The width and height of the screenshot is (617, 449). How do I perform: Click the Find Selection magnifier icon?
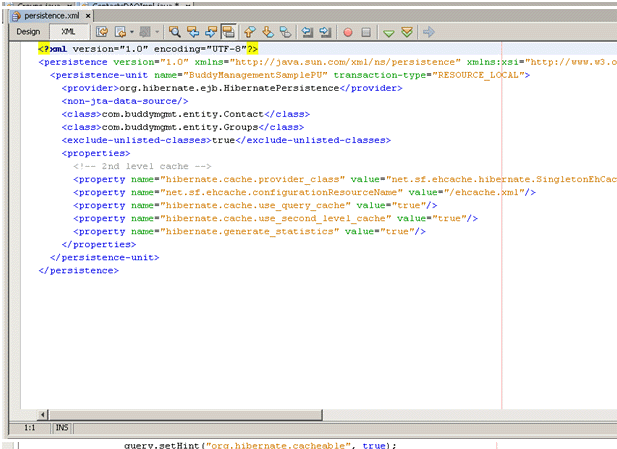pos(174,32)
